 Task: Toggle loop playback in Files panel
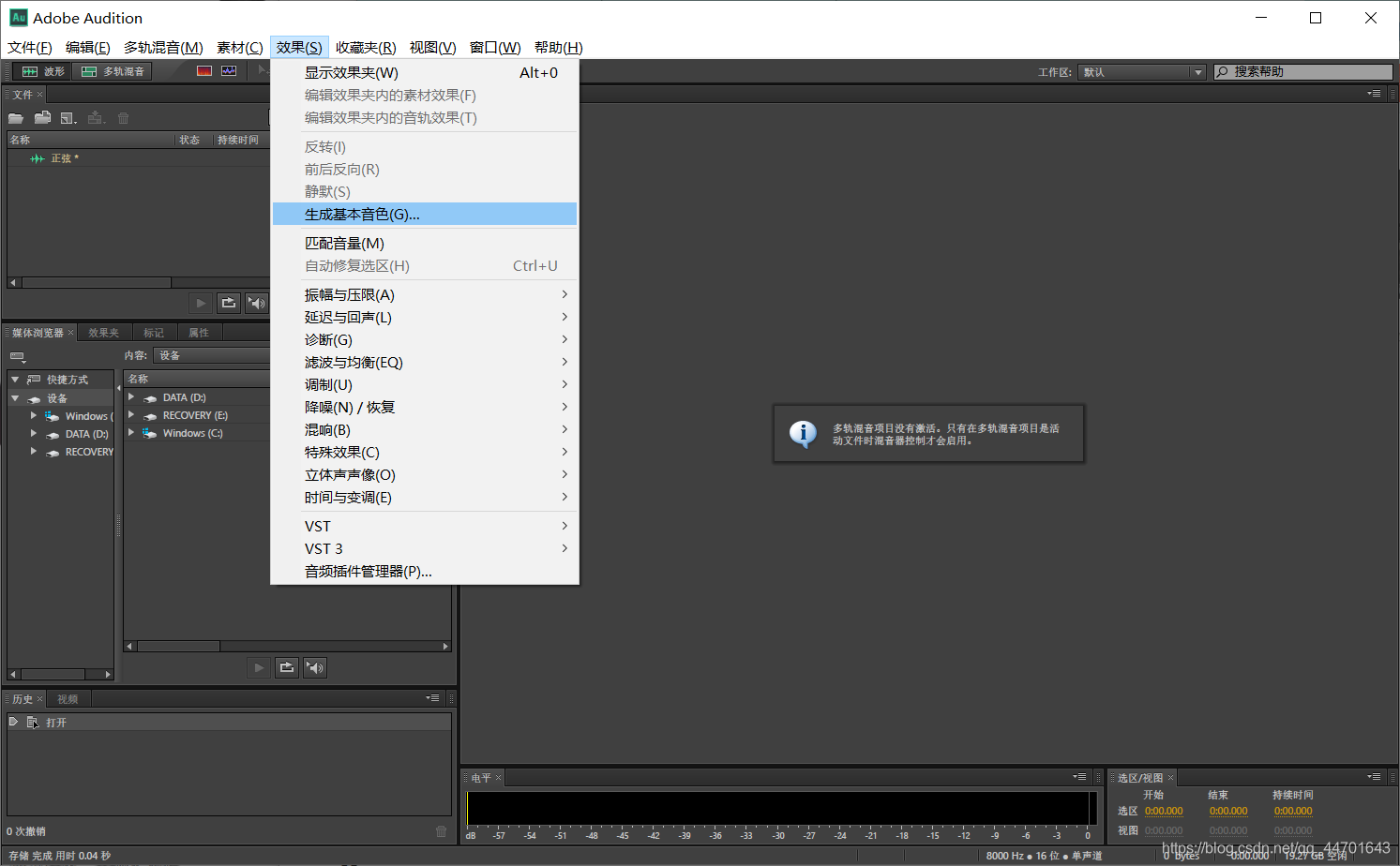(229, 303)
